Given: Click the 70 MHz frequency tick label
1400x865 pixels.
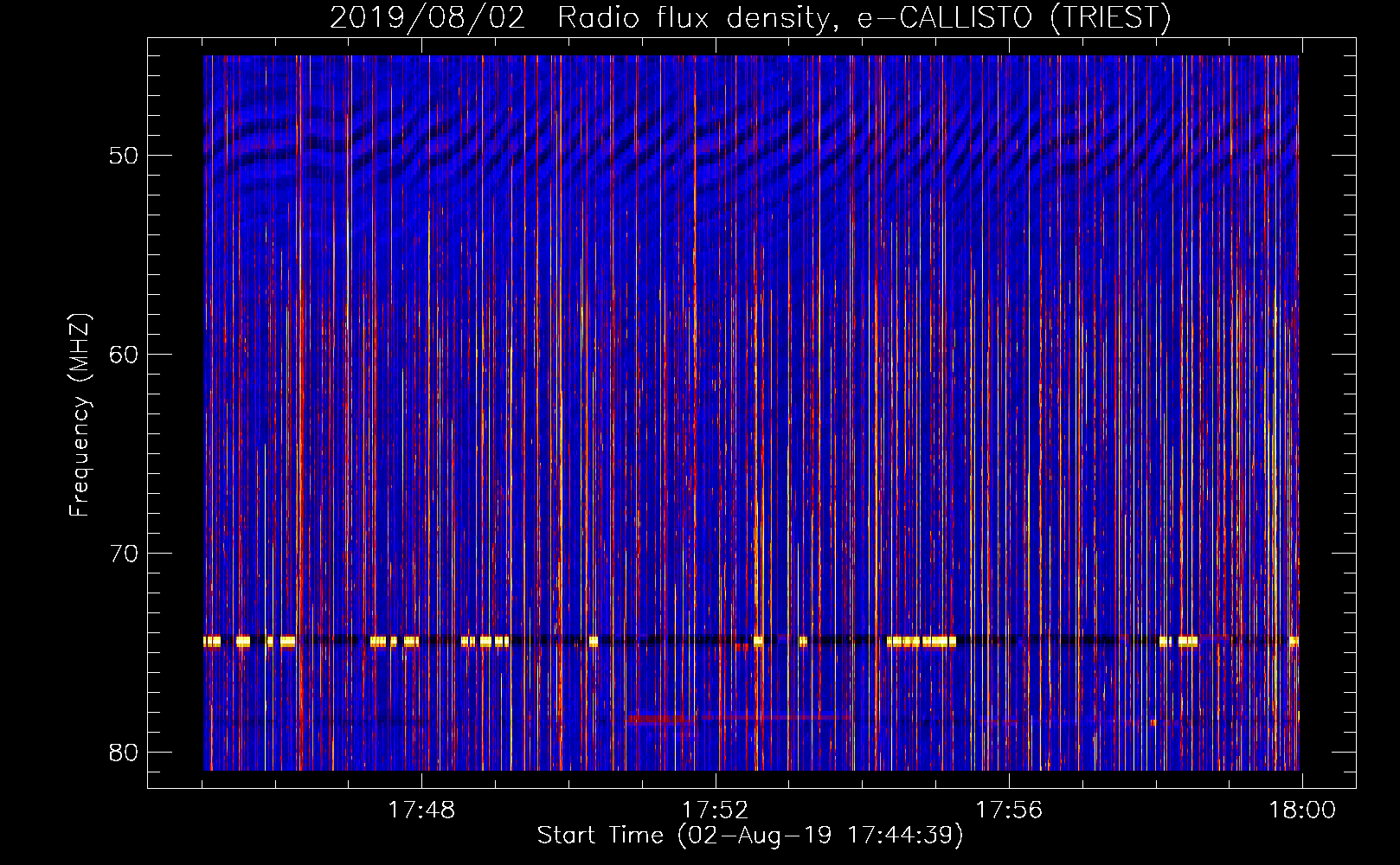Looking at the screenshot, I should [x=125, y=554].
